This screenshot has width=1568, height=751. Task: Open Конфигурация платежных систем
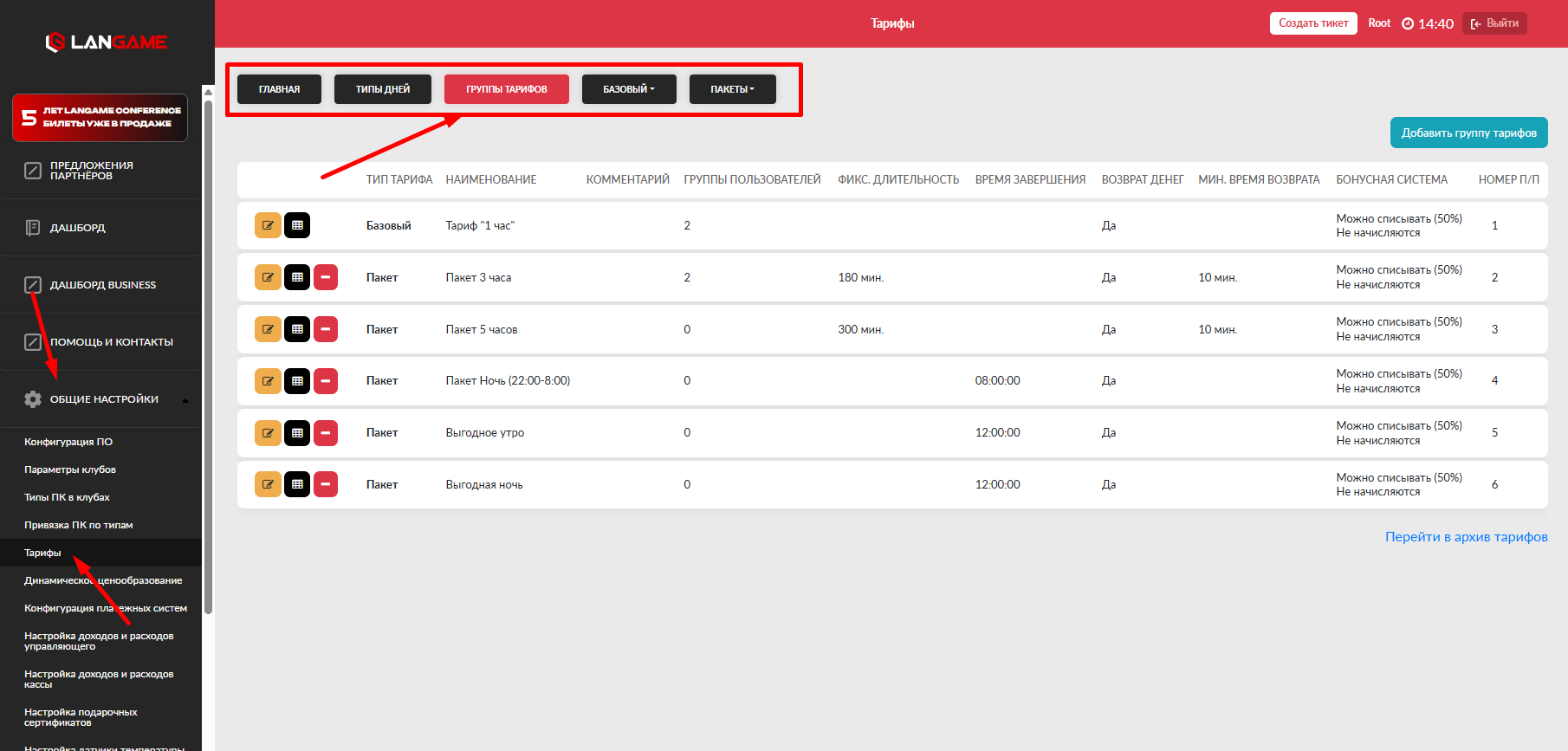click(106, 608)
